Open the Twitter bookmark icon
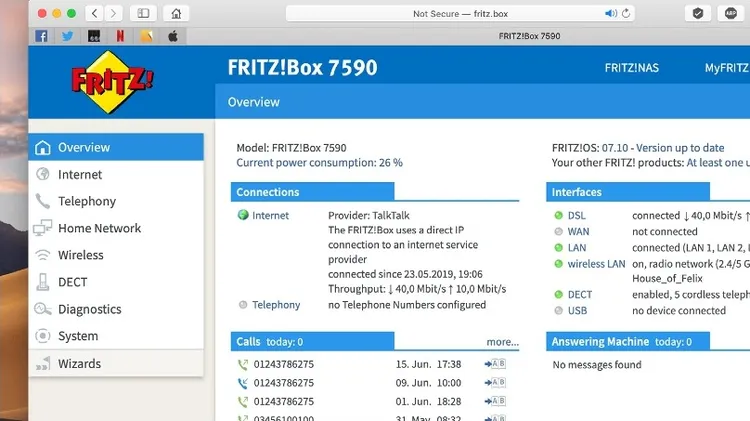Image resolution: width=750 pixels, height=421 pixels. (x=67, y=36)
